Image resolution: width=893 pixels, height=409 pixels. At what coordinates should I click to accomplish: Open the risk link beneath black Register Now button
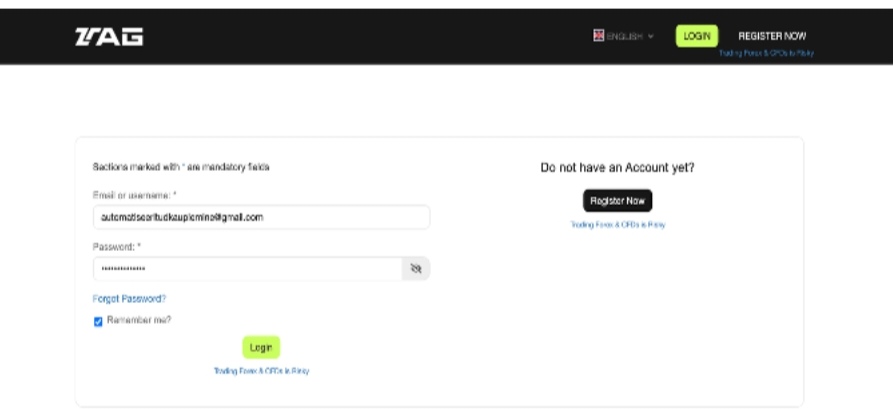tap(618, 224)
